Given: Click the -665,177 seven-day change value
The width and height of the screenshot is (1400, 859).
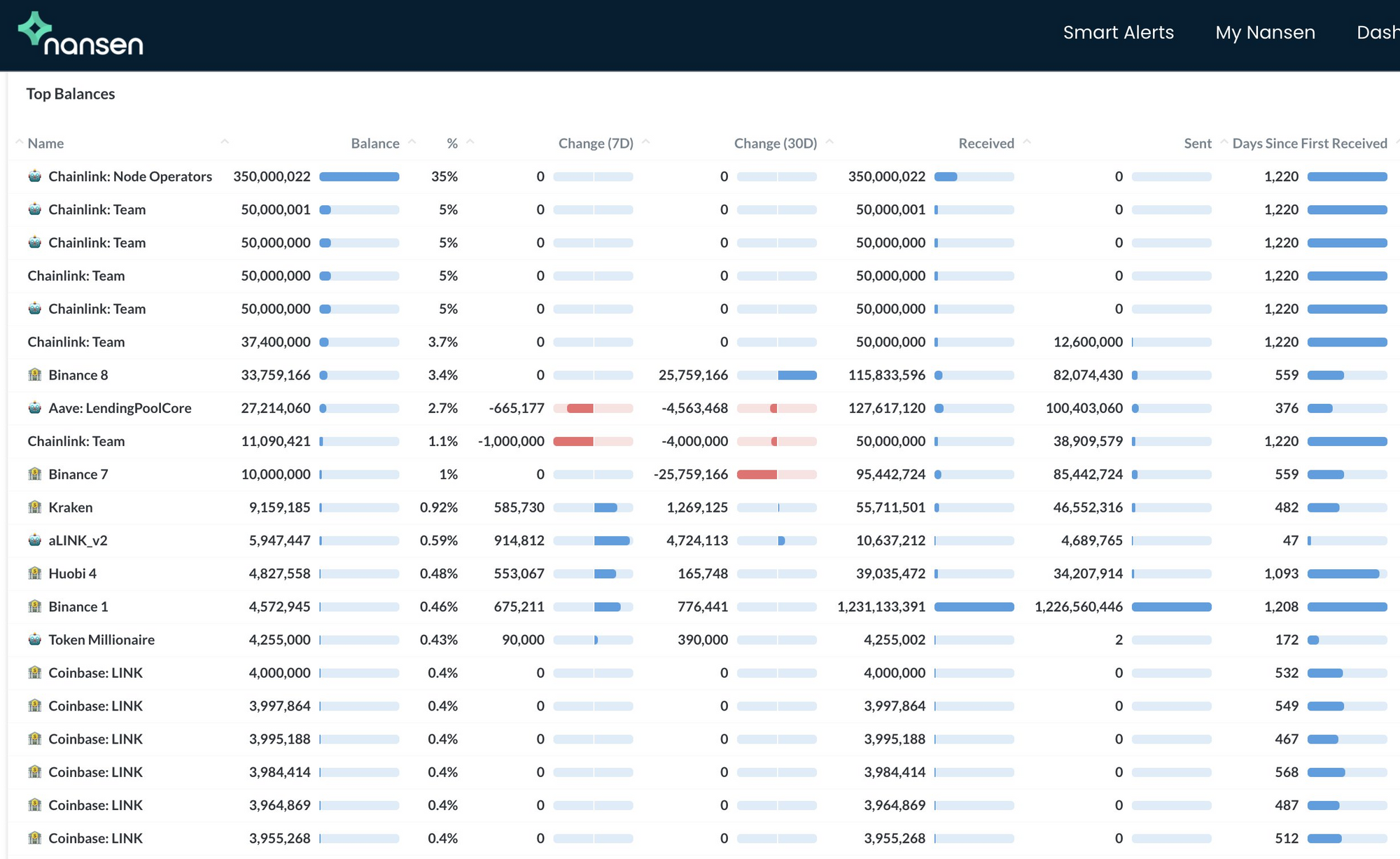Looking at the screenshot, I should (x=517, y=408).
